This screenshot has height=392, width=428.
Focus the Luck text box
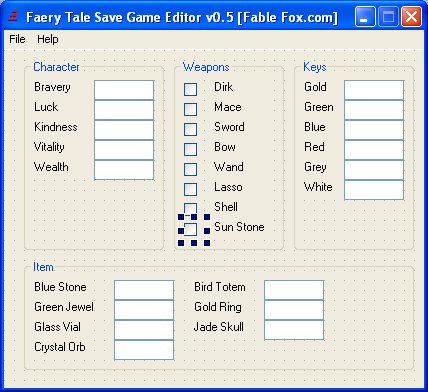pyautogui.click(x=124, y=110)
